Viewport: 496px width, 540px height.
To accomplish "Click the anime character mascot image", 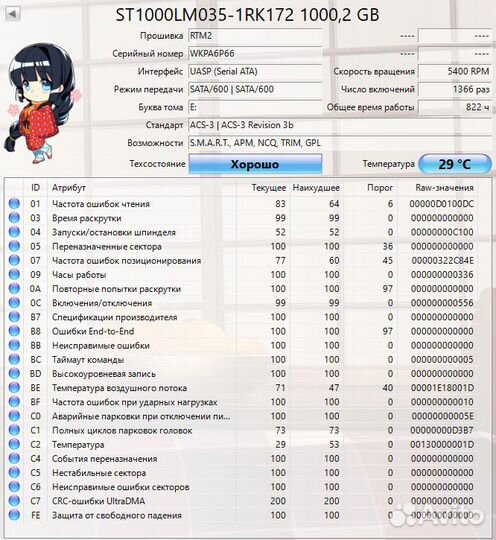I will [x=42, y=103].
